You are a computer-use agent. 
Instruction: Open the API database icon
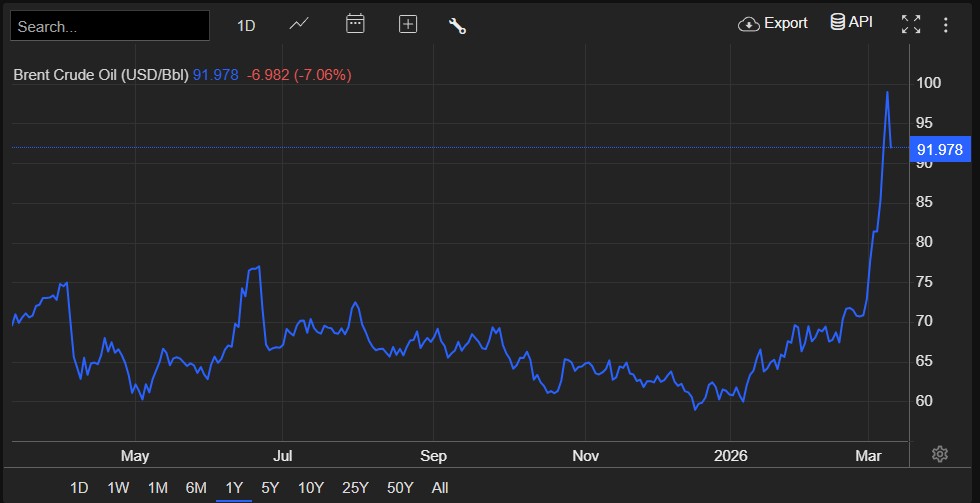838,22
